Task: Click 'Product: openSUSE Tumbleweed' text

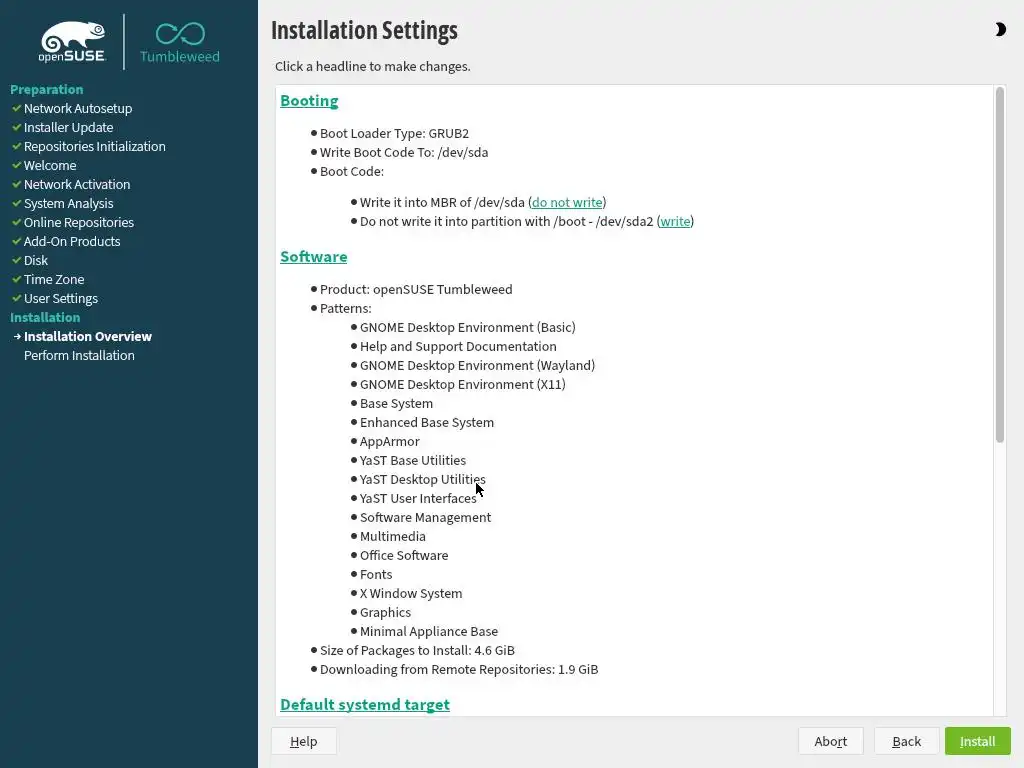Action: click(416, 289)
